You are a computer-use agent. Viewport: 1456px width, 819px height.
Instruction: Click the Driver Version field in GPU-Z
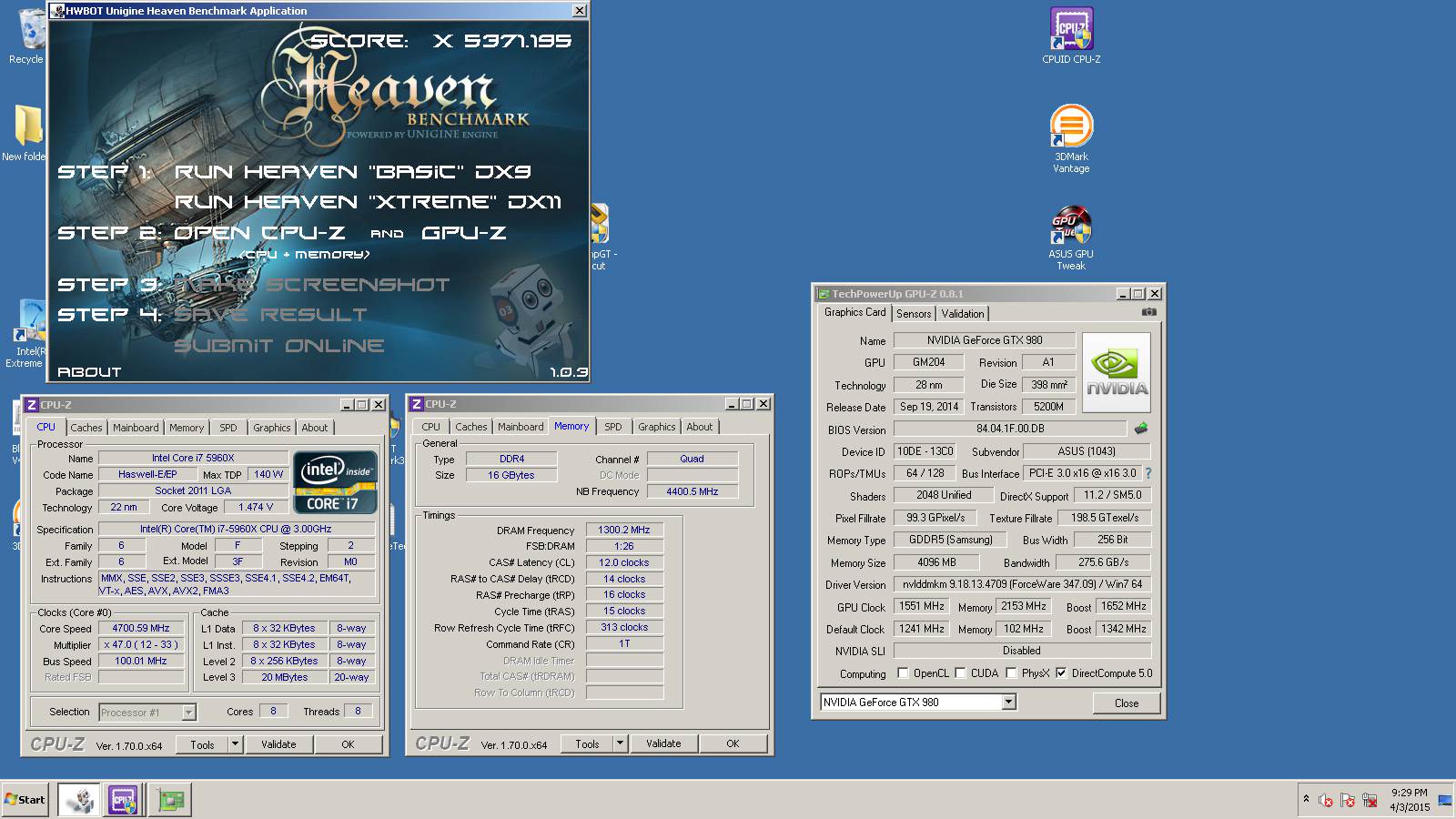pos(1022,584)
